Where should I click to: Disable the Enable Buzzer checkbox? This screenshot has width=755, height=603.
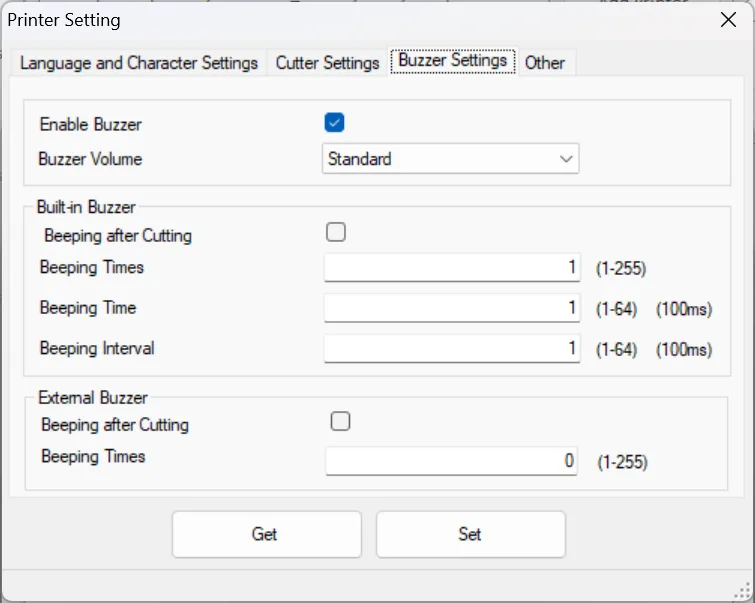point(335,123)
